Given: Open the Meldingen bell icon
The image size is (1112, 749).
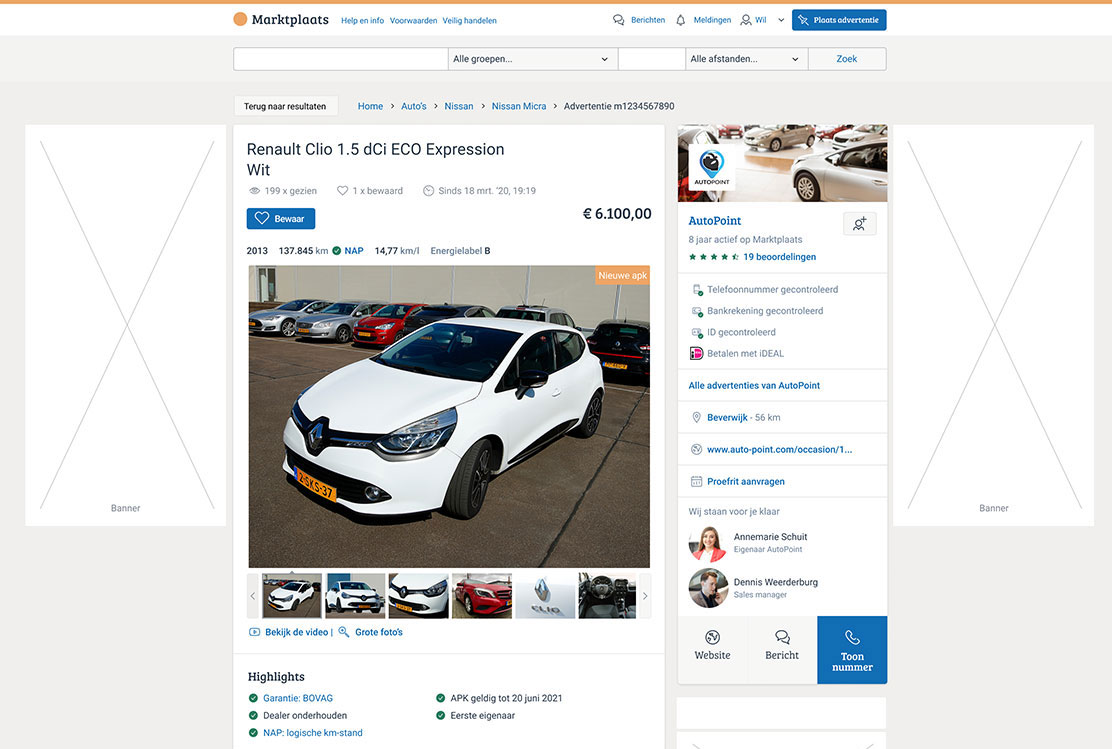Looking at the screenshot, I should coord(681,20).
